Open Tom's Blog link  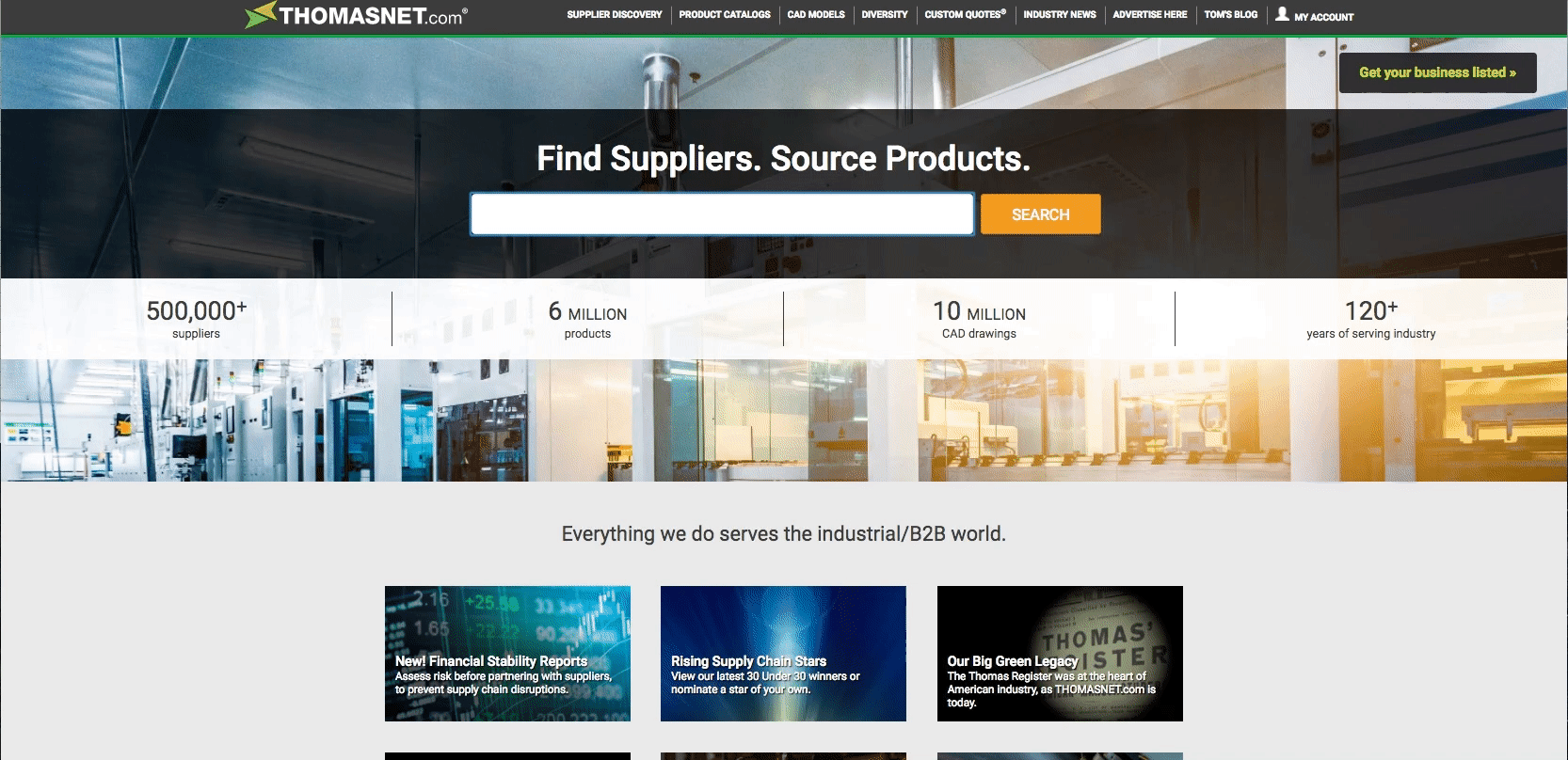click(x=1231, y=15)
